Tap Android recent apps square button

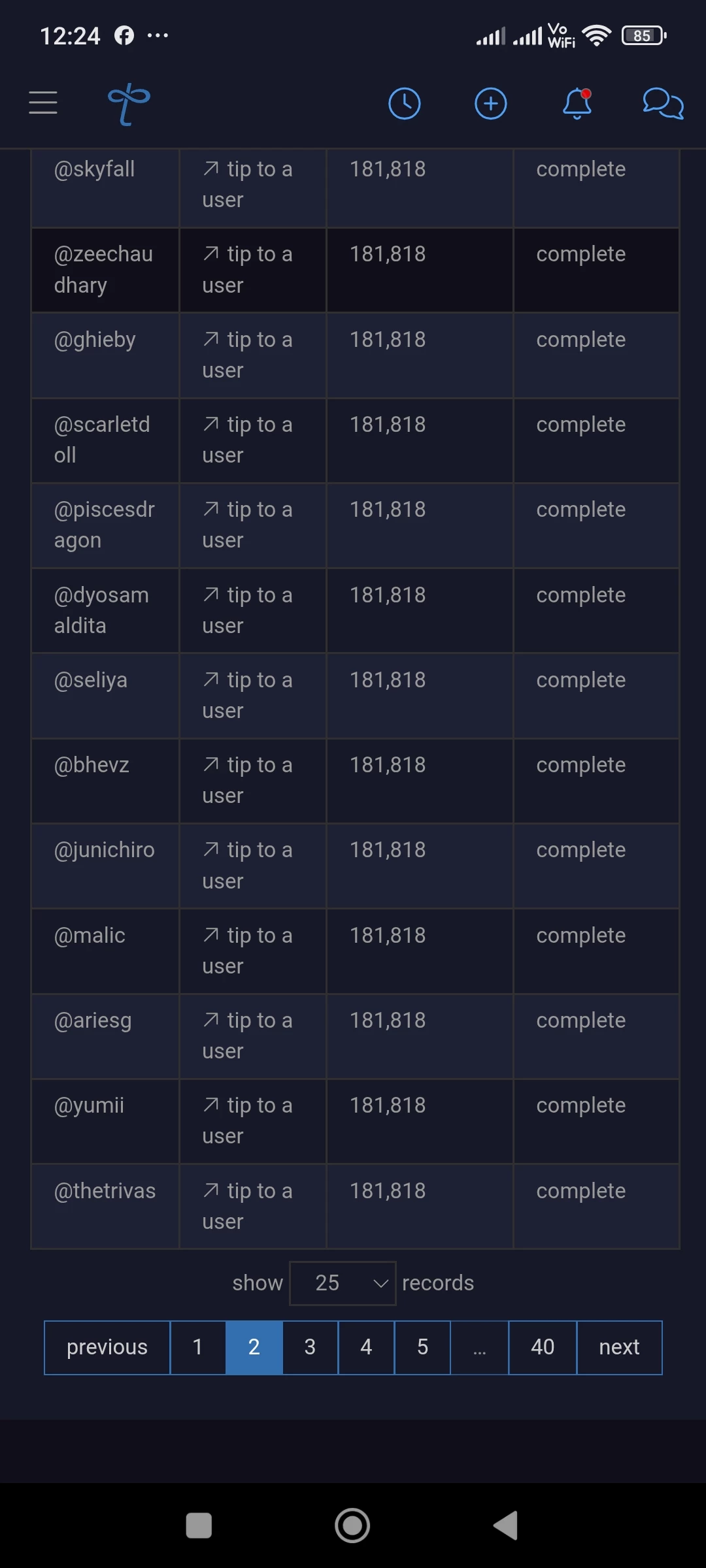(x=199, y=1526)
